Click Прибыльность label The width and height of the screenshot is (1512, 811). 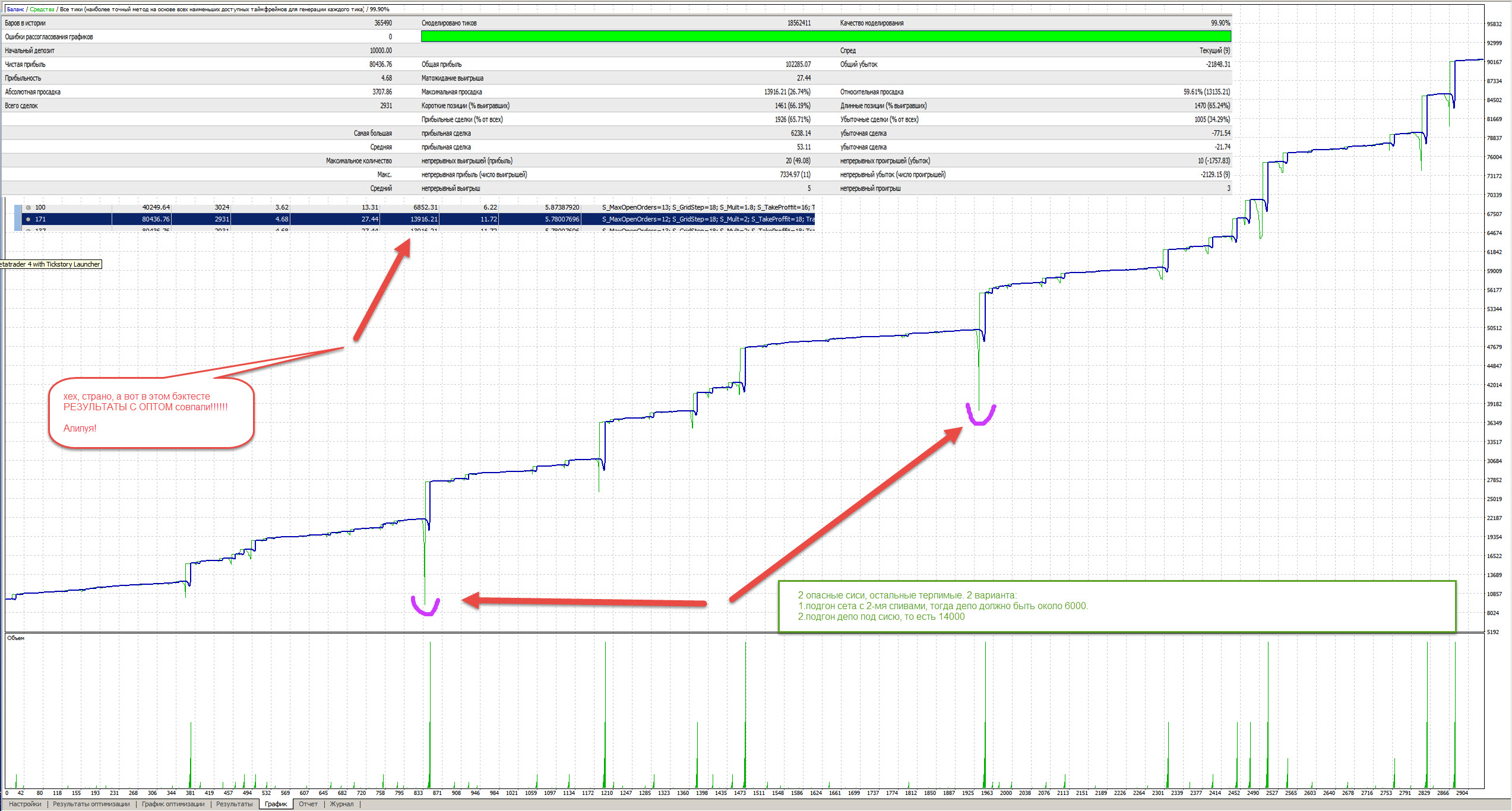pyautogui.click(x=23, y=78)
